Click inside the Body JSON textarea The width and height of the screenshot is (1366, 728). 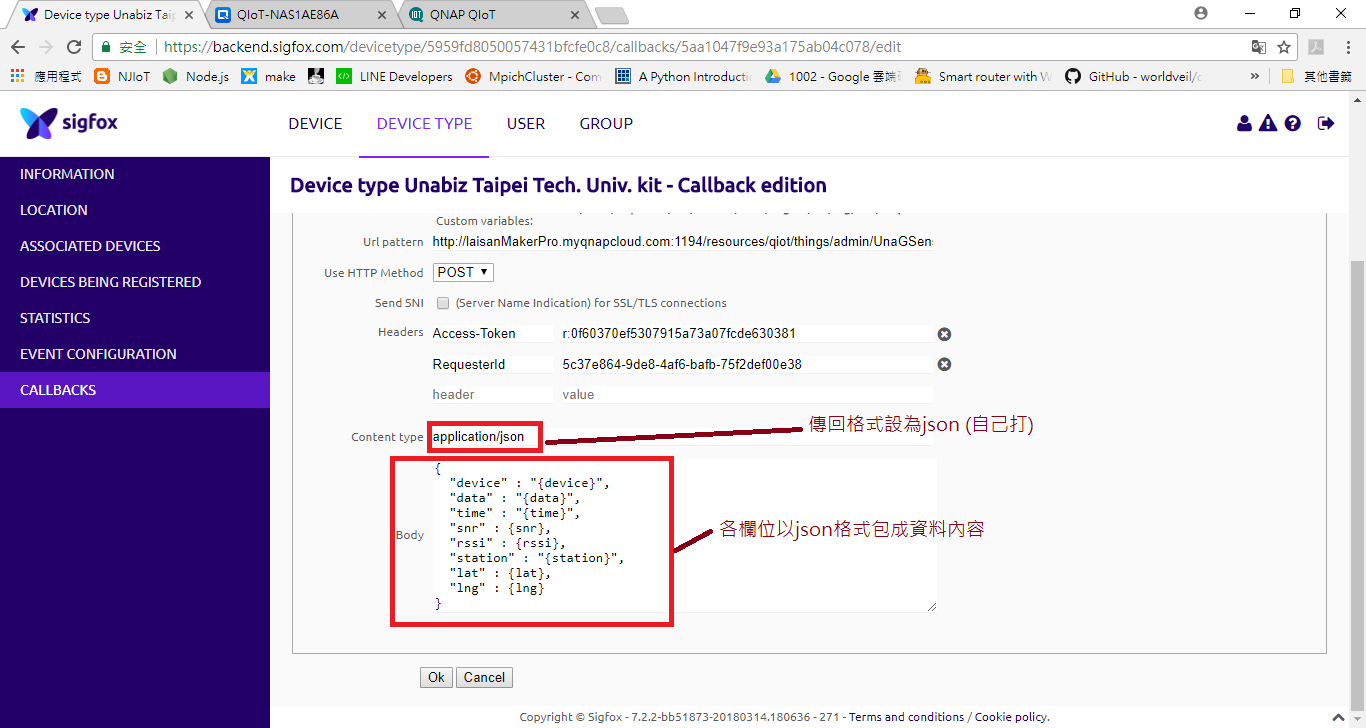(x=683, y=535)
